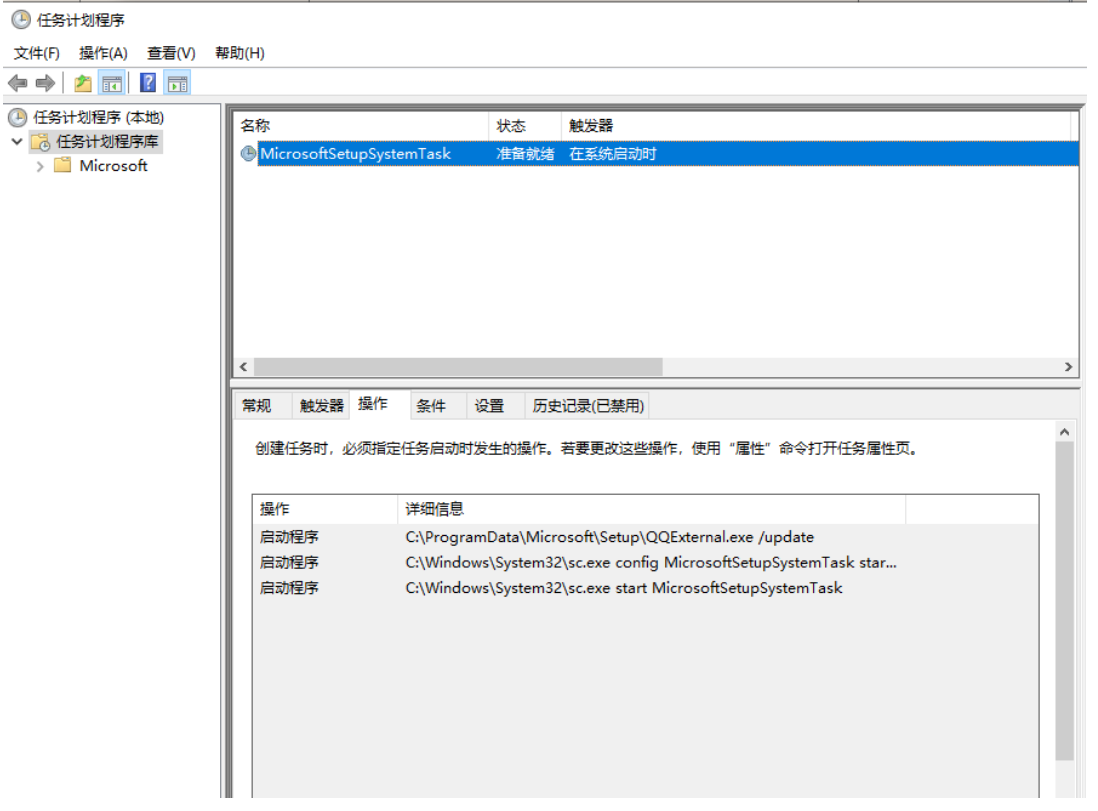Click the 状态 column header
Viewport: 1098px width, 811px height.
pos(524,125)
